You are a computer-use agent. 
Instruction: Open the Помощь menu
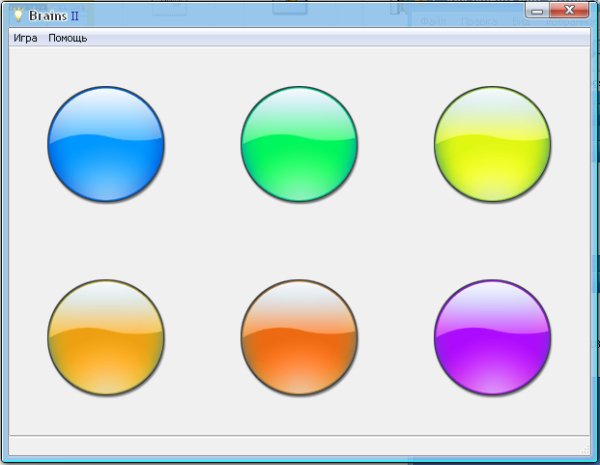[68, 38]
